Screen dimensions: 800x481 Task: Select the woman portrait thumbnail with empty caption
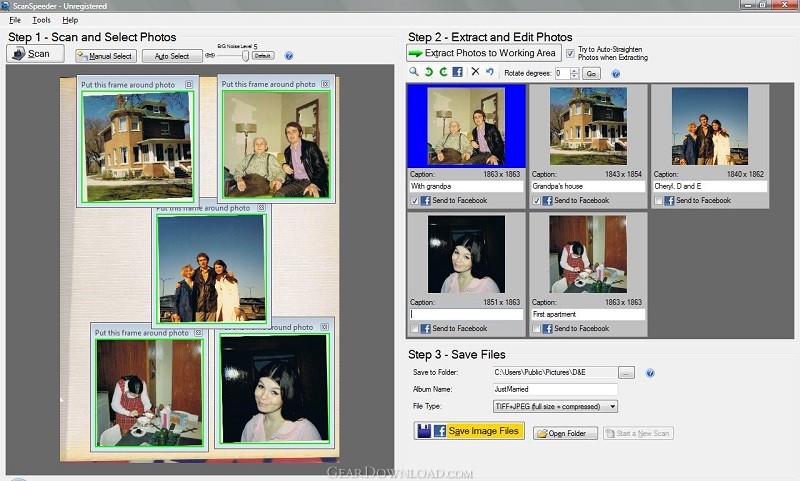pyautogui.click(x=466, y=254)
